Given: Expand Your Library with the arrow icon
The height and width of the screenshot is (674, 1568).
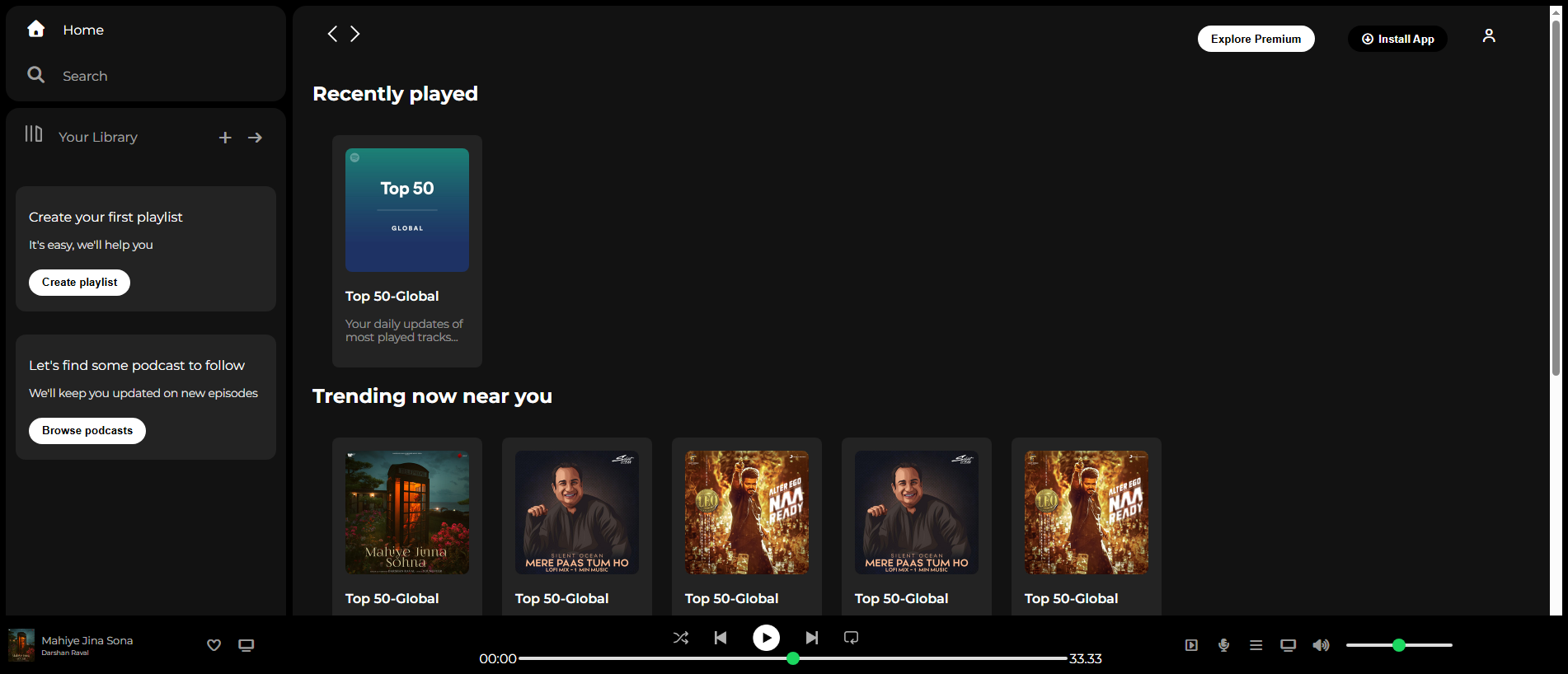Looking at the screenshot, I should coord(255,138).
